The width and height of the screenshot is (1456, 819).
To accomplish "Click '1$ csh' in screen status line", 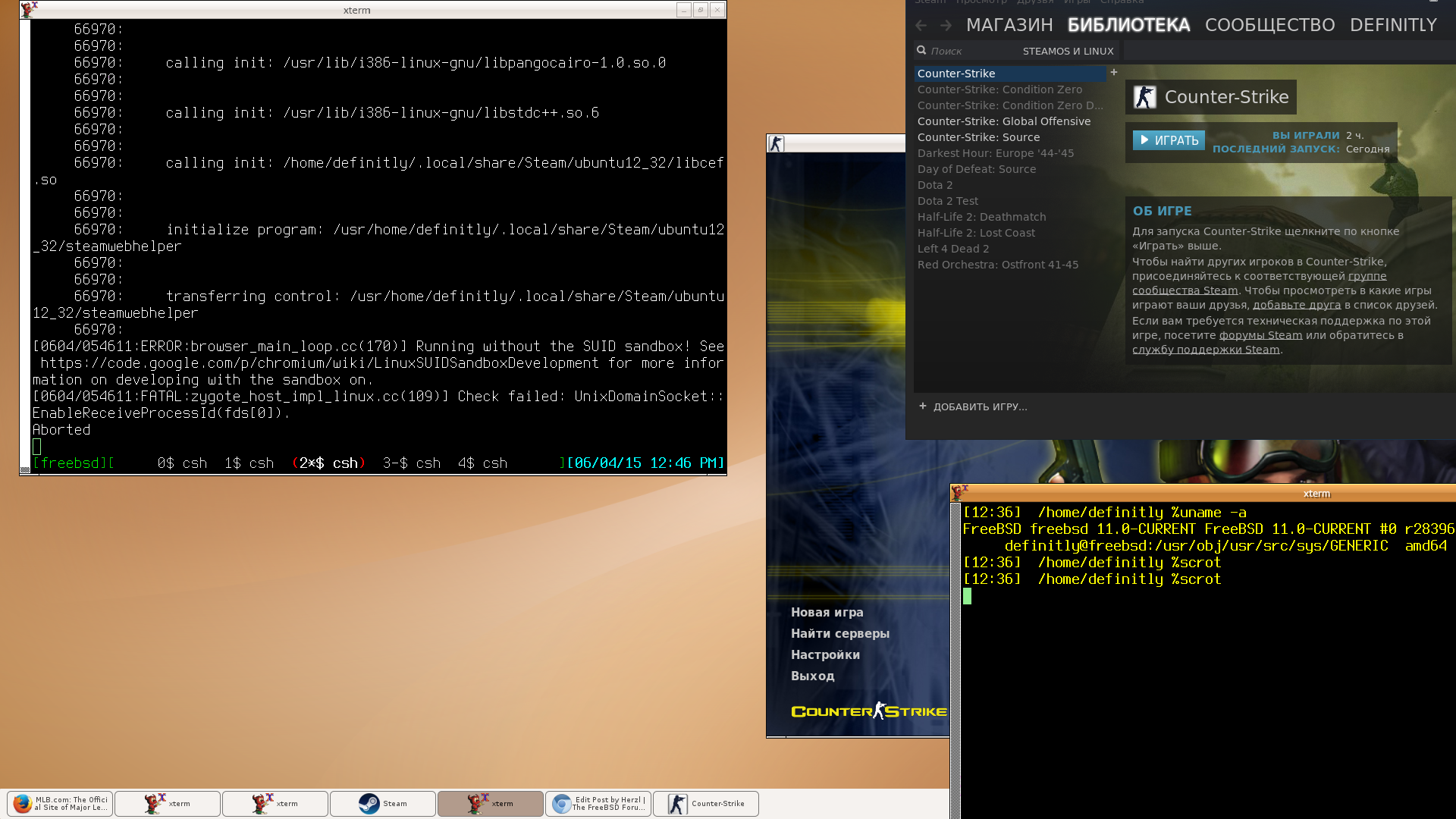I will coord(249,463).
